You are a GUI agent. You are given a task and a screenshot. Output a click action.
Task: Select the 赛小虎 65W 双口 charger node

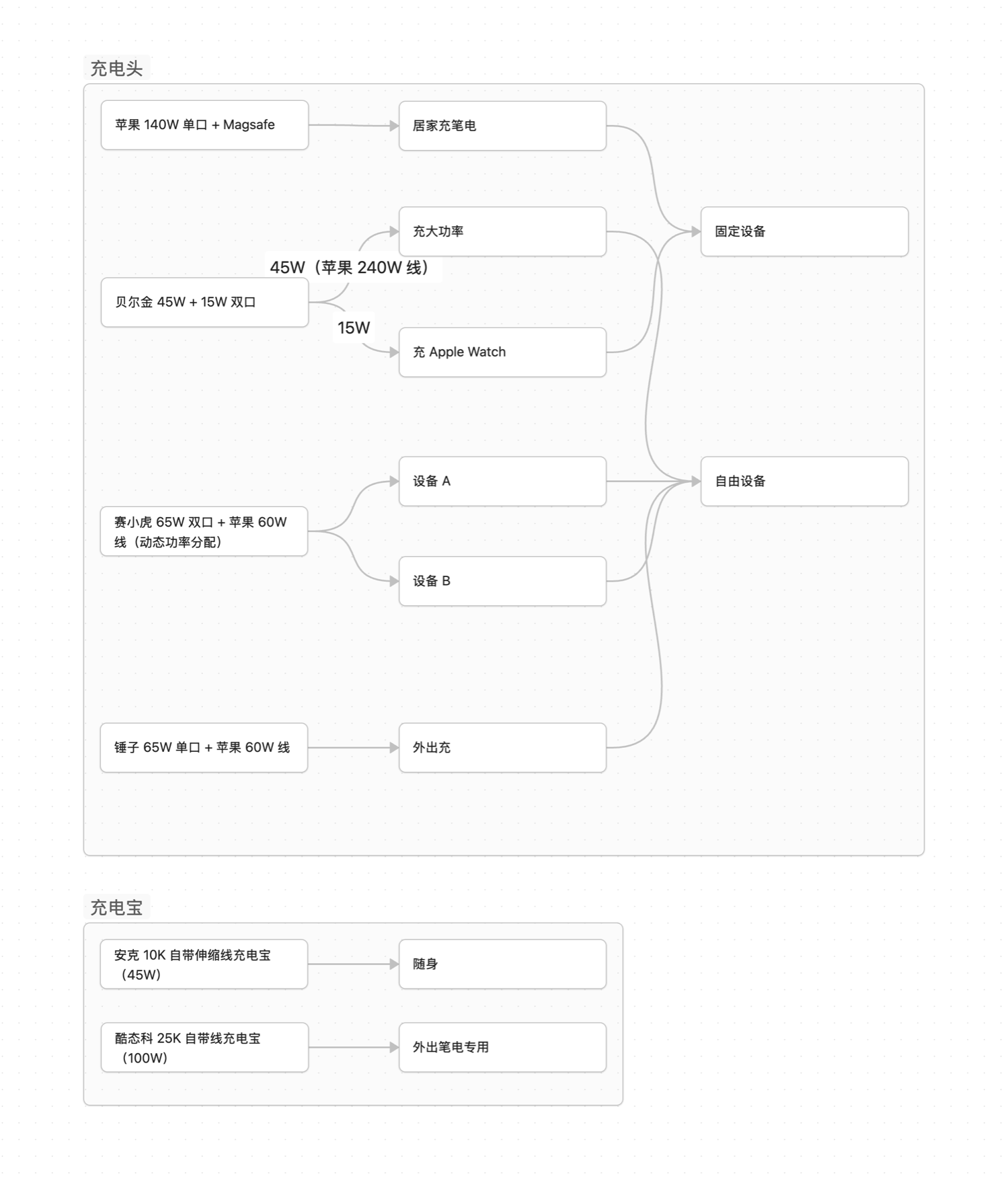[204, 531]
